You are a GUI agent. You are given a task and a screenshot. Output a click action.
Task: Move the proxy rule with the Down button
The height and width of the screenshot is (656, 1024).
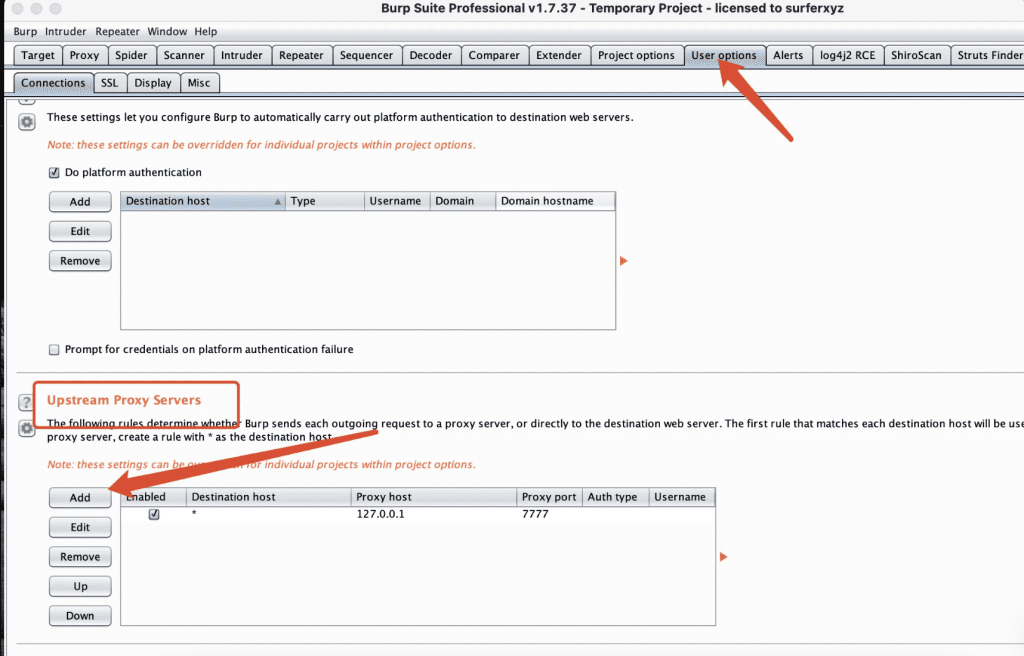[80, 615]
